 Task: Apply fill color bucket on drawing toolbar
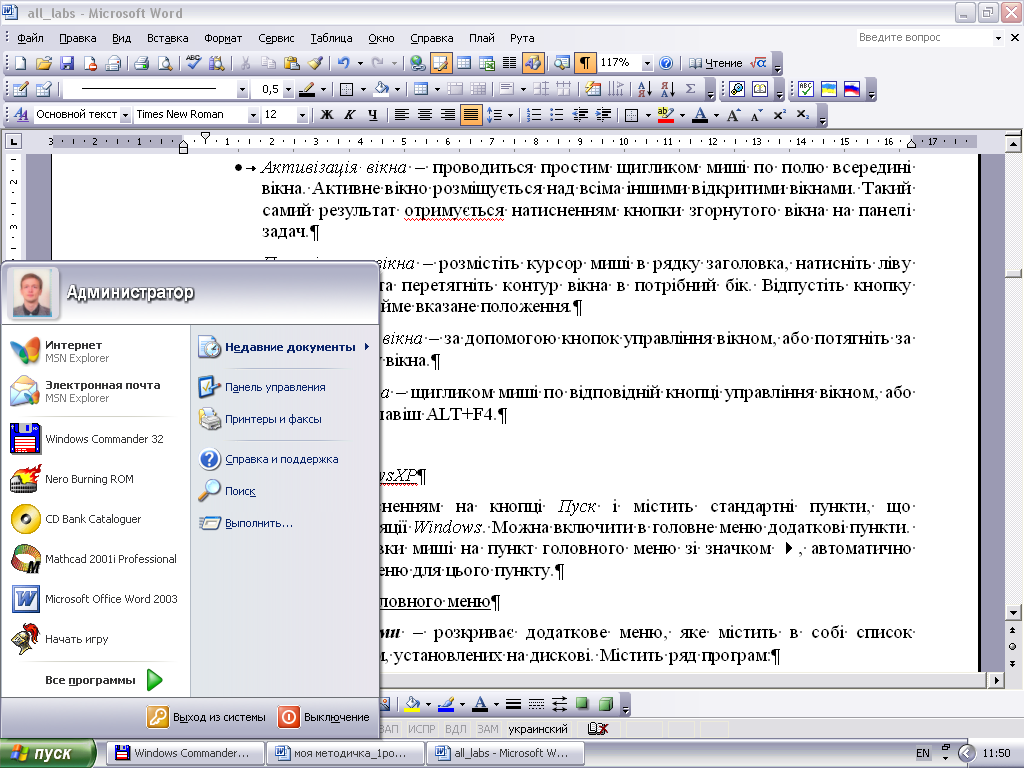[412, 704]
